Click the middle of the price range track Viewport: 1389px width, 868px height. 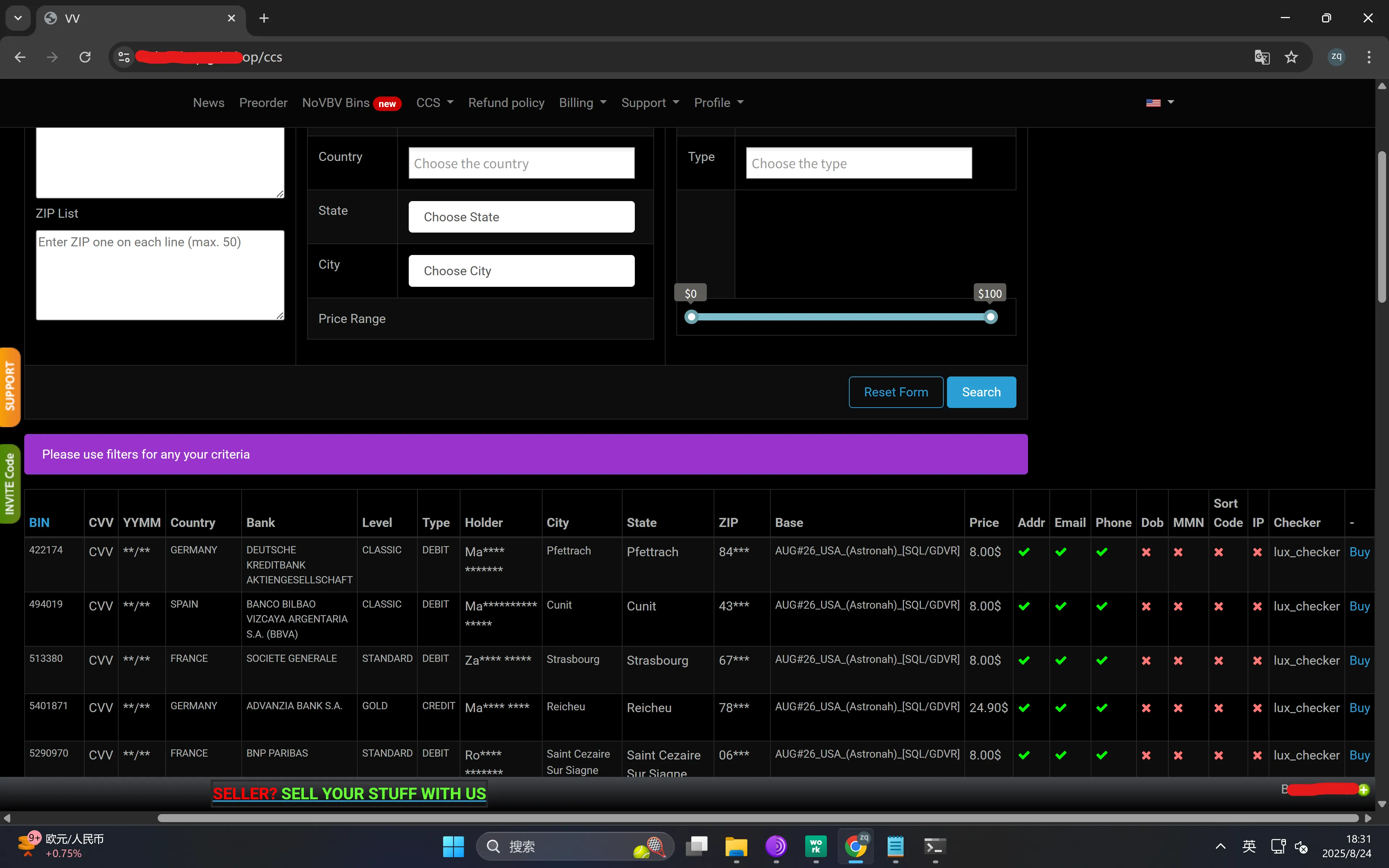tap(841, 317)
